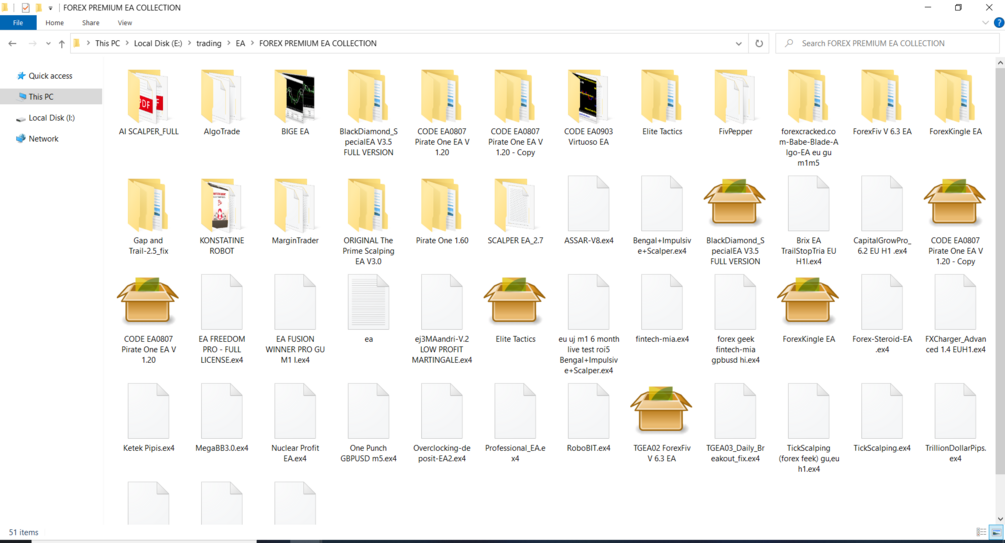1005x543 pixels.
Task: Navigate to trading in breadcrumb path
Action: [208, 44]
